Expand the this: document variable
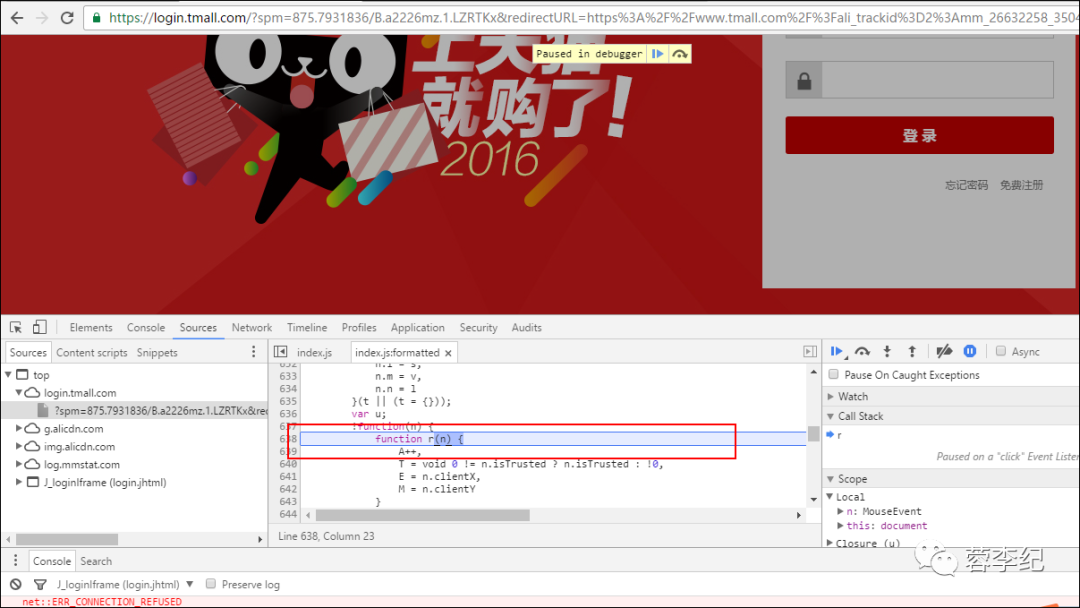The image size is (1080, 608). (x=840, y=525)
